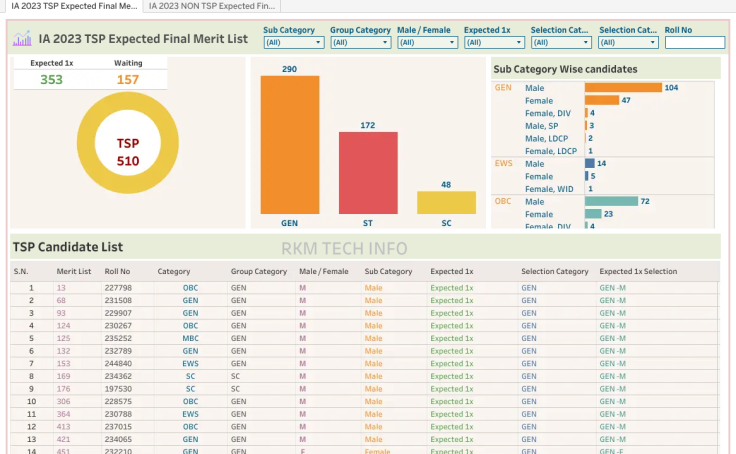
Task: Select roll number 234065 cell
Action: pyautogui.click(x=118, y=439)
